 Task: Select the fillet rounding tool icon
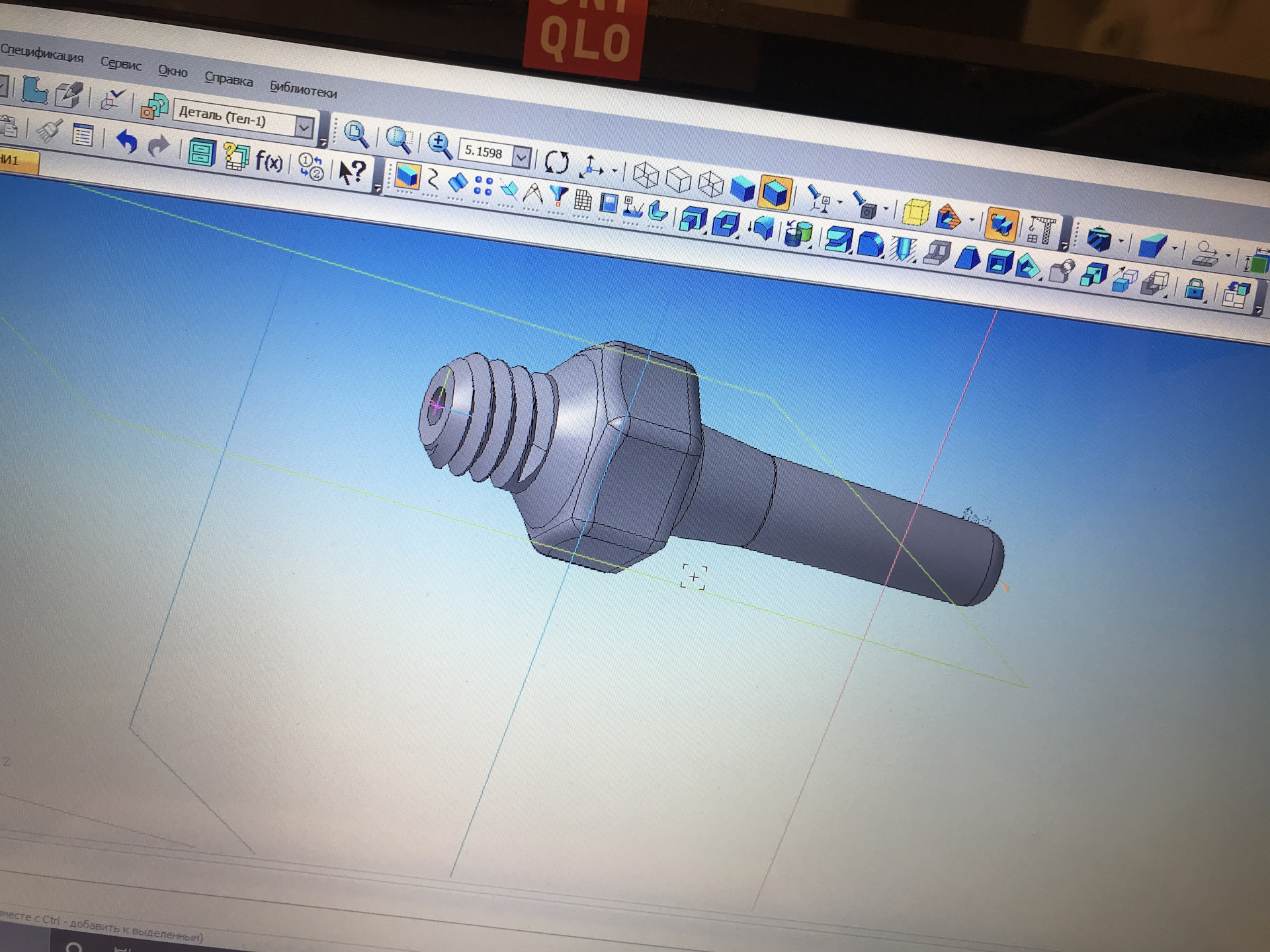pyautogui.click(x=870, y=244)
